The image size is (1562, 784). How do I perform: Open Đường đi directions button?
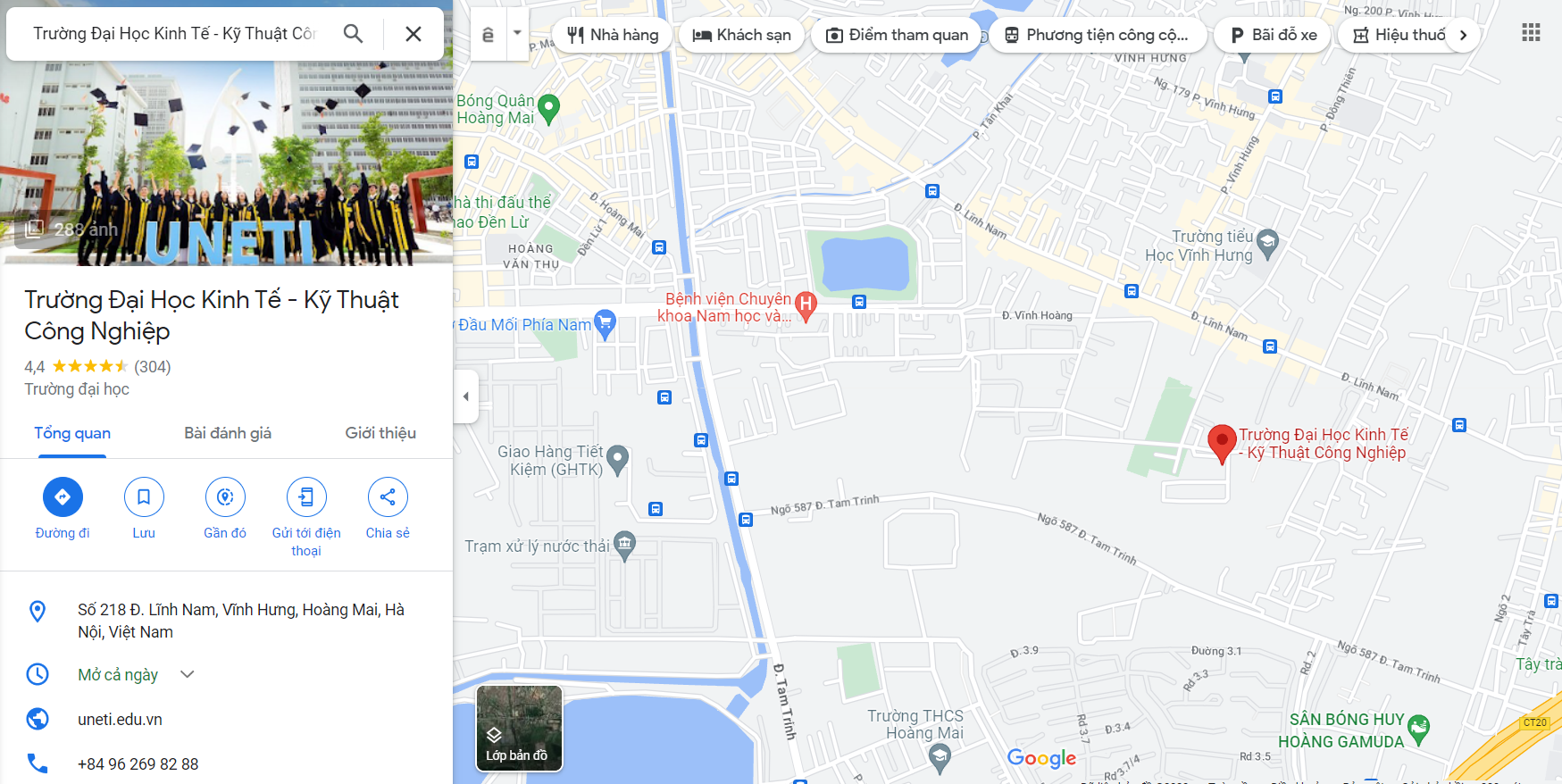pos(63,497)
